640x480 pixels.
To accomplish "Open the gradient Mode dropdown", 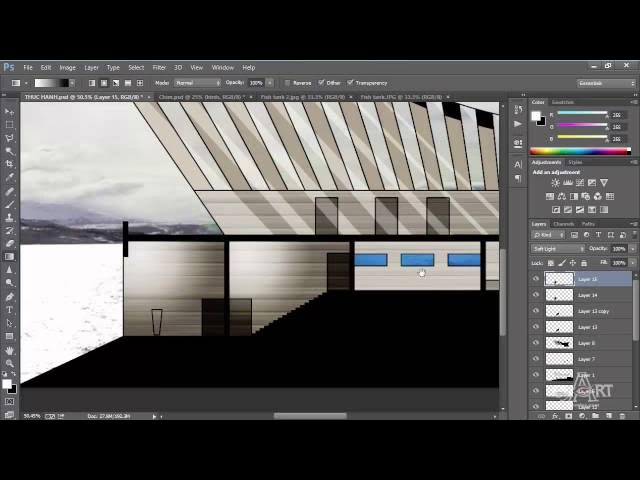I will tap(196, 83).
